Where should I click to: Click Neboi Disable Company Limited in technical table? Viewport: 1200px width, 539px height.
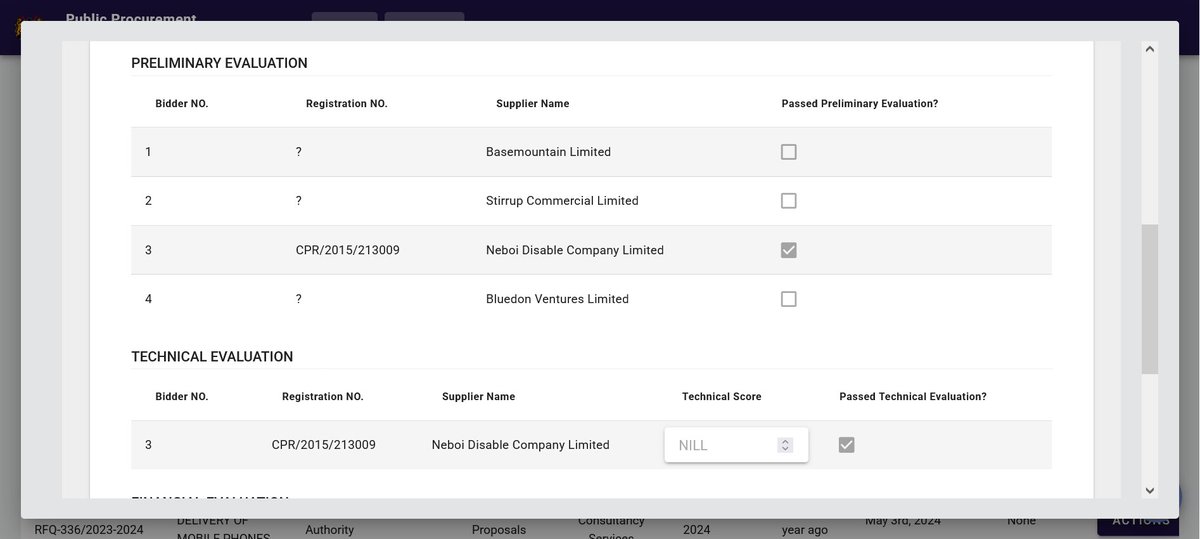pyautogui.click(x=521, y=445)
